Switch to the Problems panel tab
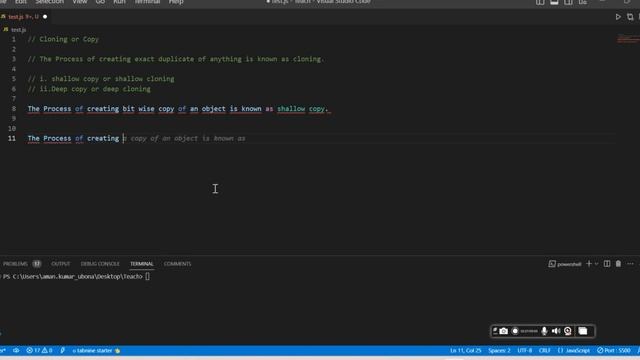The image size is (640, 360). 15,264
